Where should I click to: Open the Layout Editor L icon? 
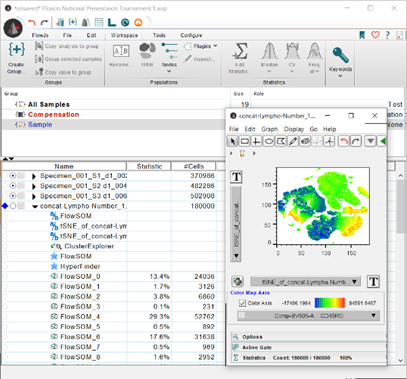tap(112, 22)
